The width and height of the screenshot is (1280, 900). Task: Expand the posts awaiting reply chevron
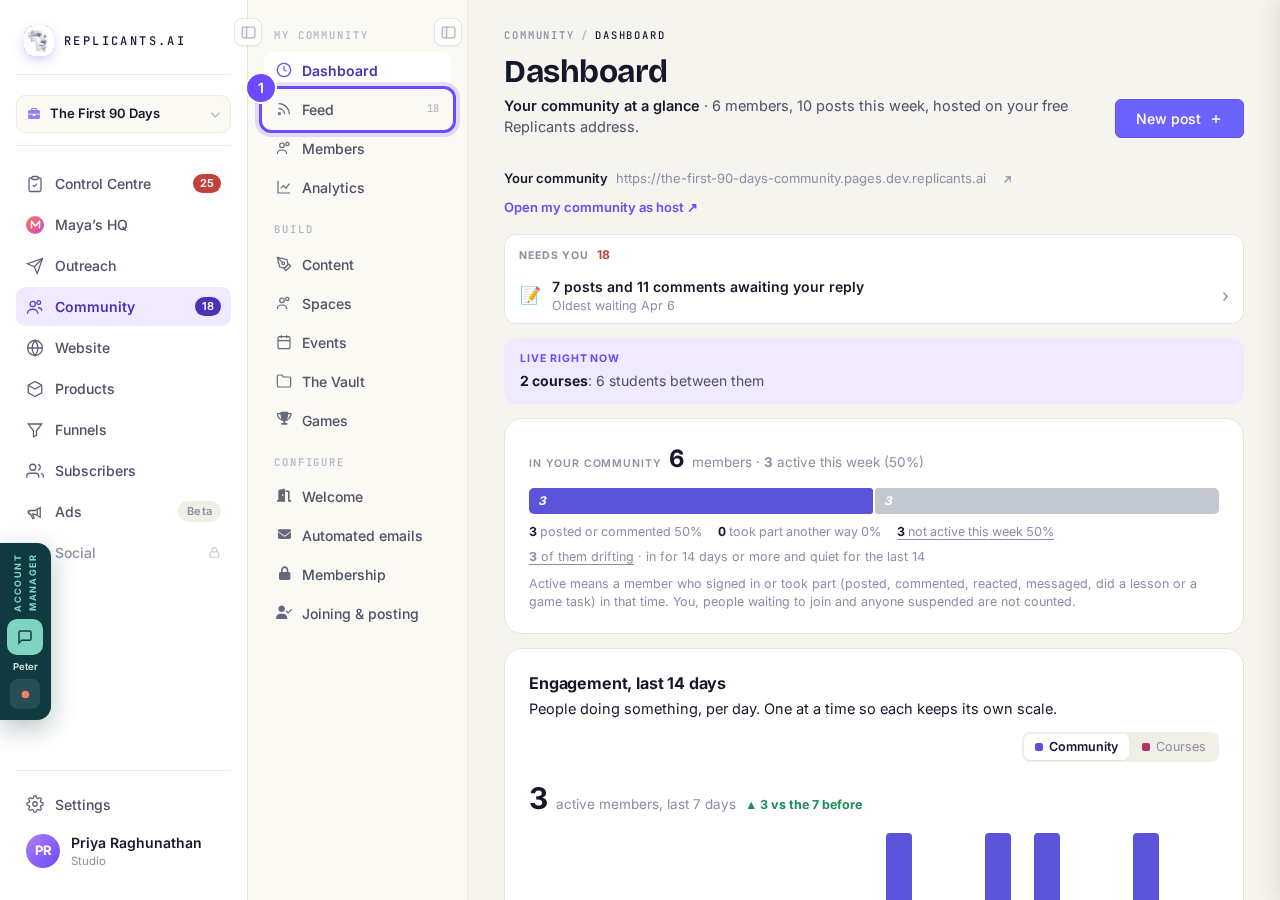[1225, 297]
